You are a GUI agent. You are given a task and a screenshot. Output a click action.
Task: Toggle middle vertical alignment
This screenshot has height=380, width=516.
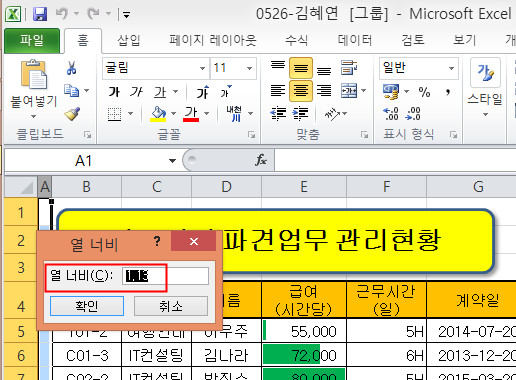[301, 68]
